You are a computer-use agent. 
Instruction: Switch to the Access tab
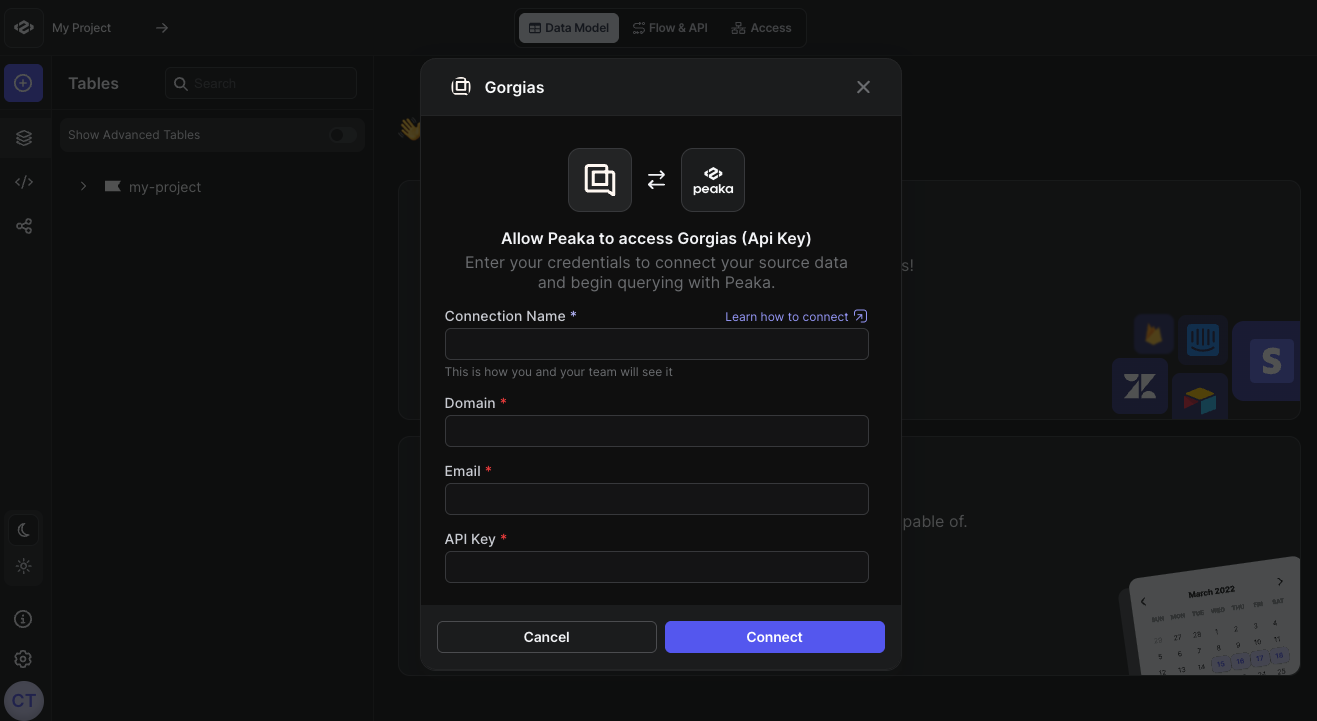(x=762, y=28)
